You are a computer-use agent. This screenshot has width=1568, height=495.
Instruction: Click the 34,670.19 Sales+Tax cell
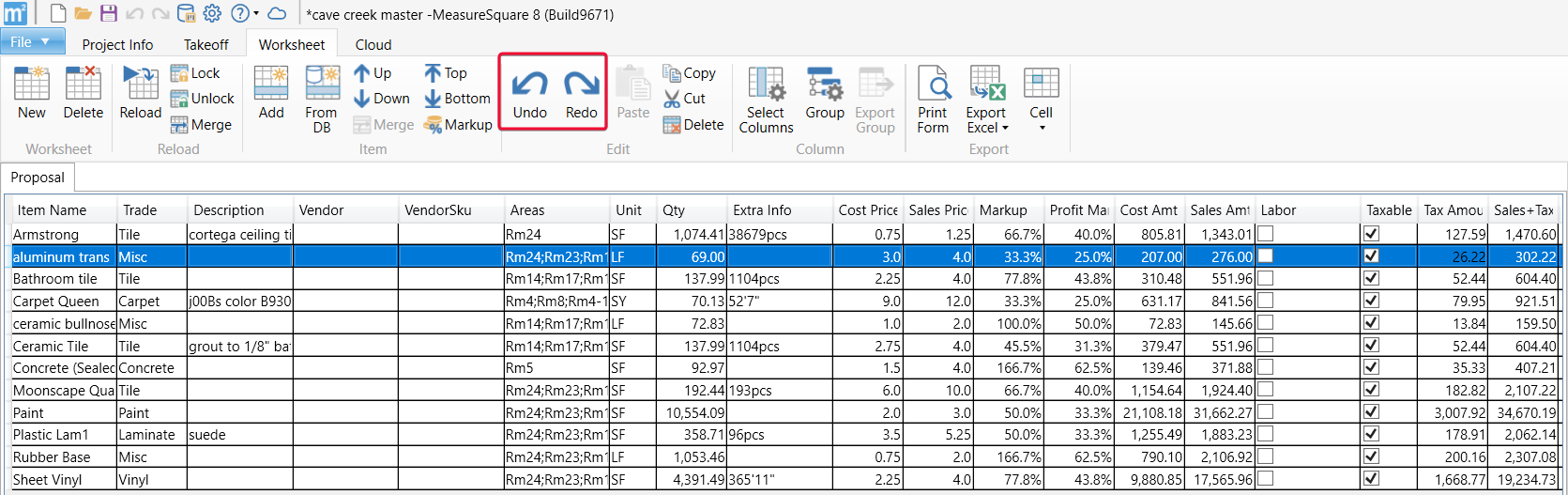[1524, 412]
